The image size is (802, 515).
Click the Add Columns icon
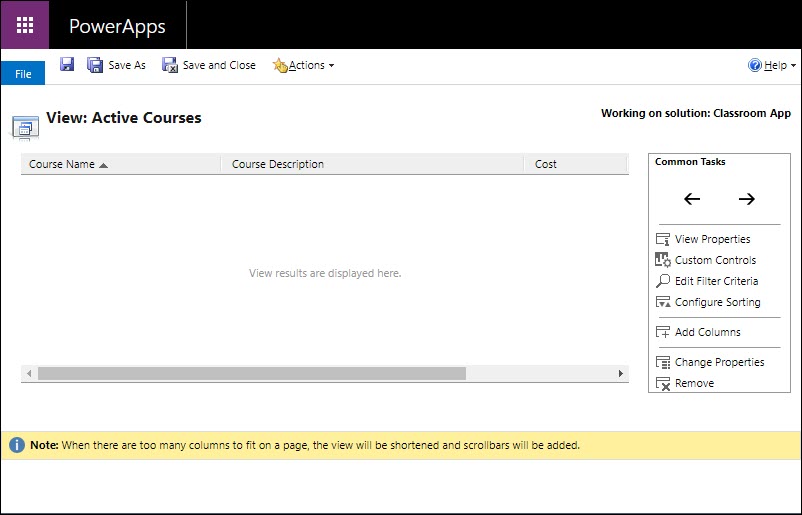pyautogui.click(x=662, y=332)
